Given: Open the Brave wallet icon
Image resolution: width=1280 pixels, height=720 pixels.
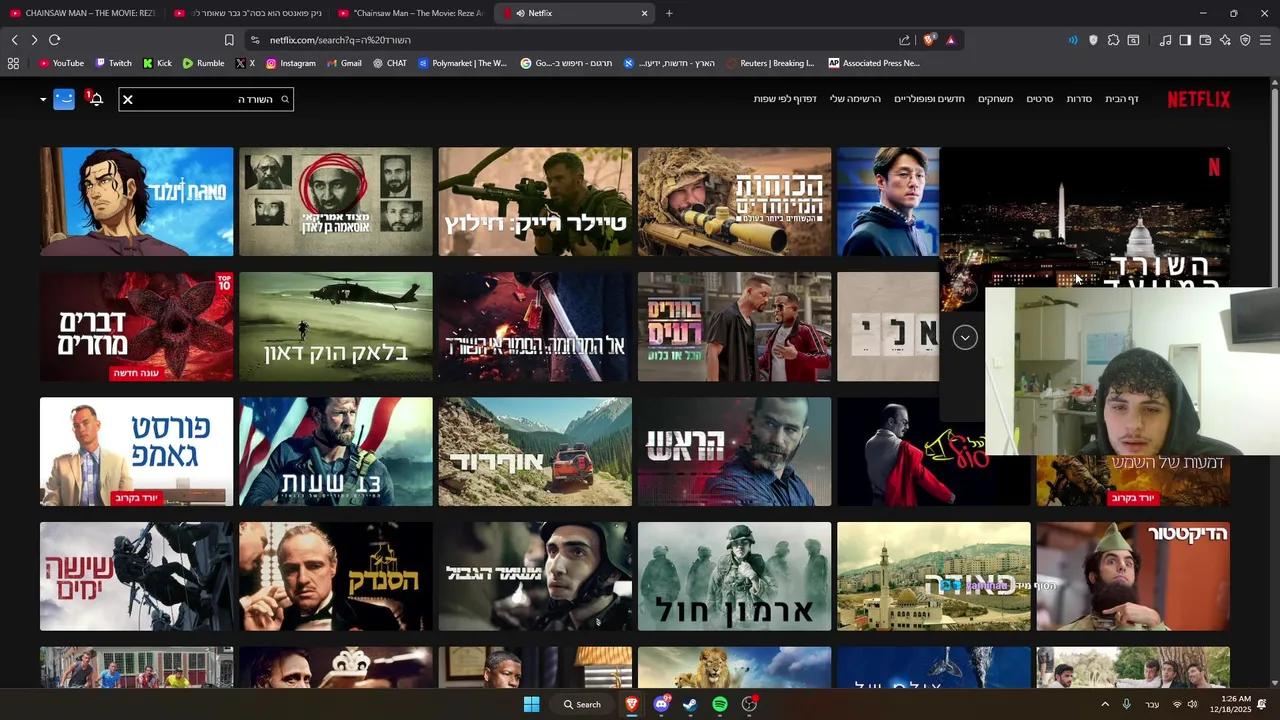Looking at the screenshot, I should pyautogui.click(x=1205, y=40).
